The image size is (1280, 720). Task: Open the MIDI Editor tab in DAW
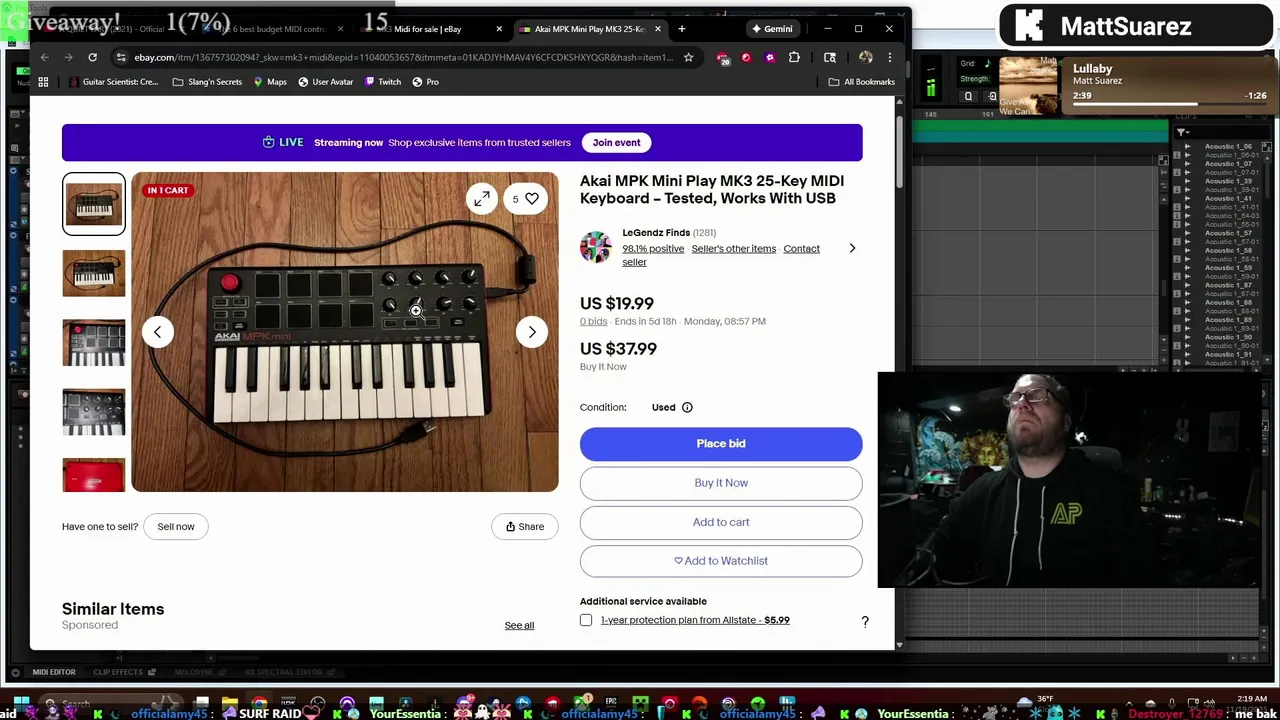tap(54, 672)
